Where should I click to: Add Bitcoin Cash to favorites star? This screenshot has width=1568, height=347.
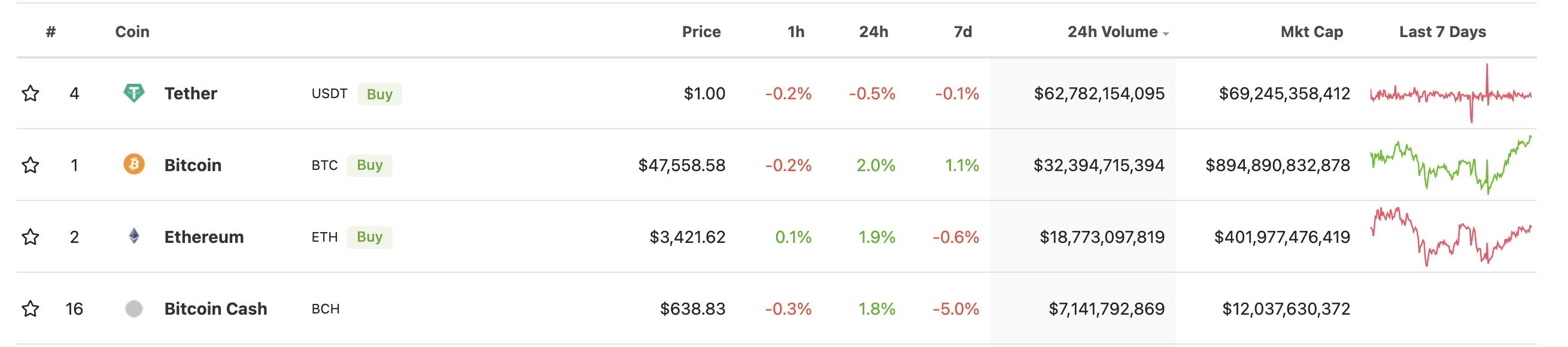[31, 309]
